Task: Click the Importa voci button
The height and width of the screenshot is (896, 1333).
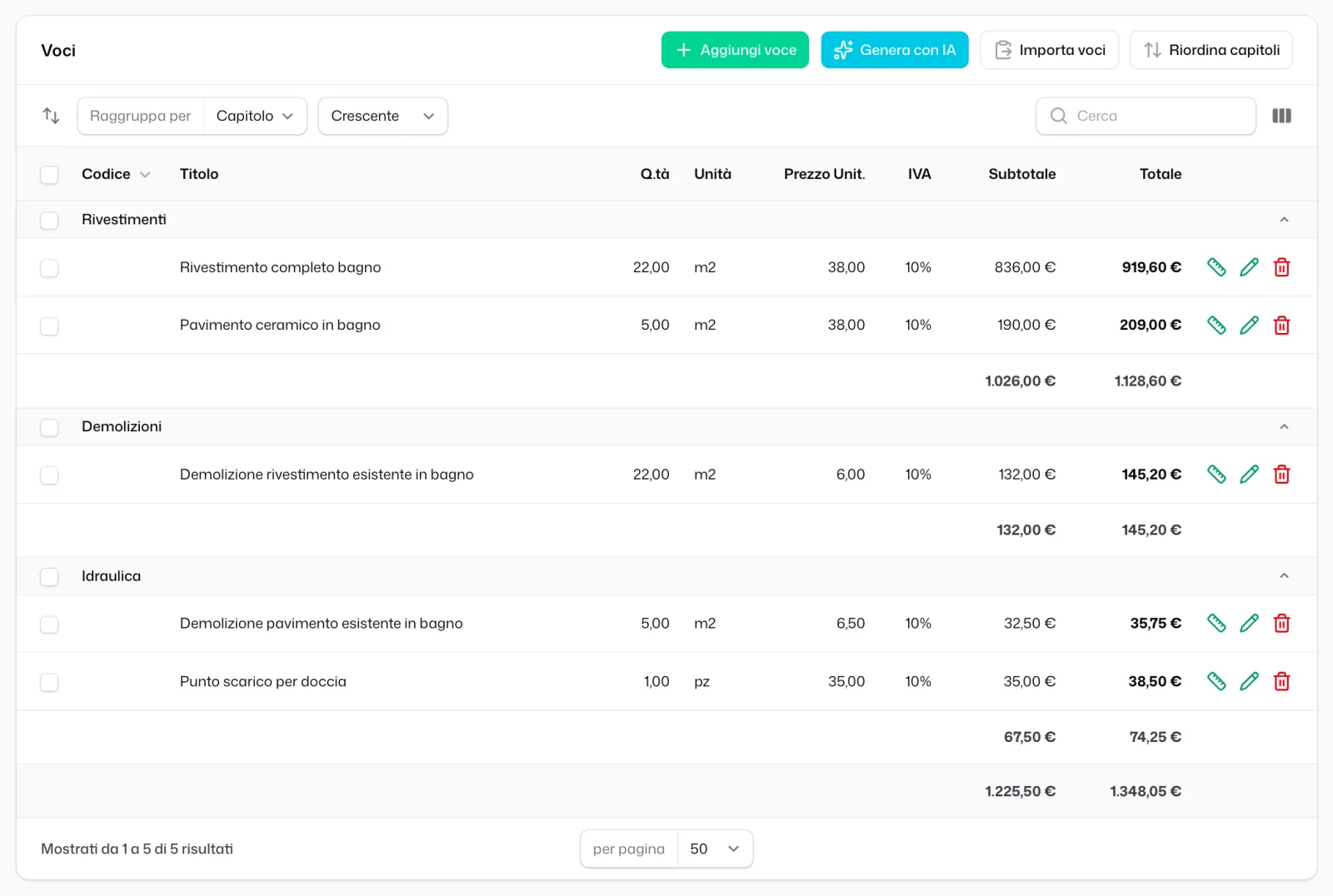Action: [1050, 50]
